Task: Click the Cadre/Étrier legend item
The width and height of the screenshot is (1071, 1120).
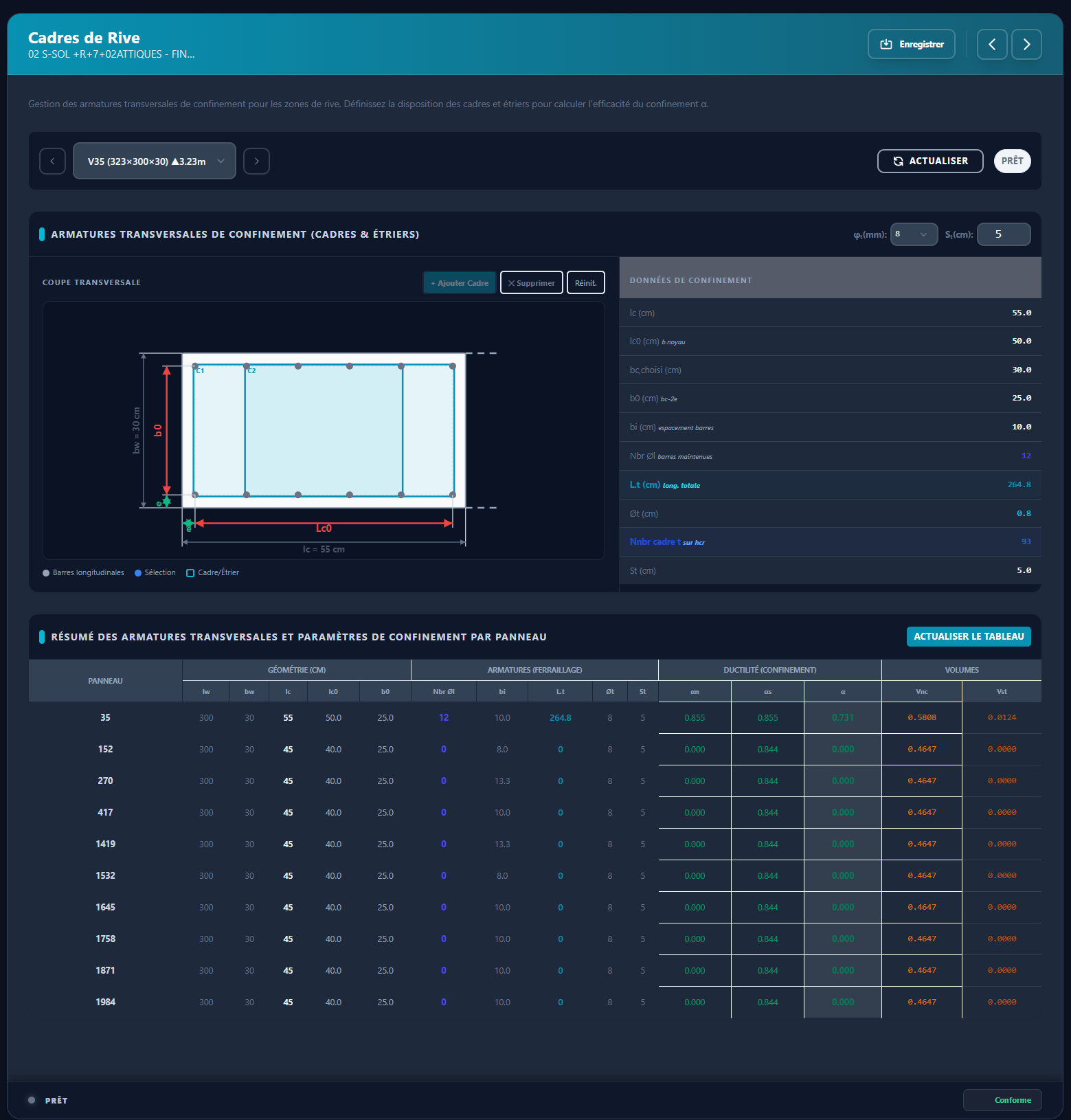Action: pos(213,572)
